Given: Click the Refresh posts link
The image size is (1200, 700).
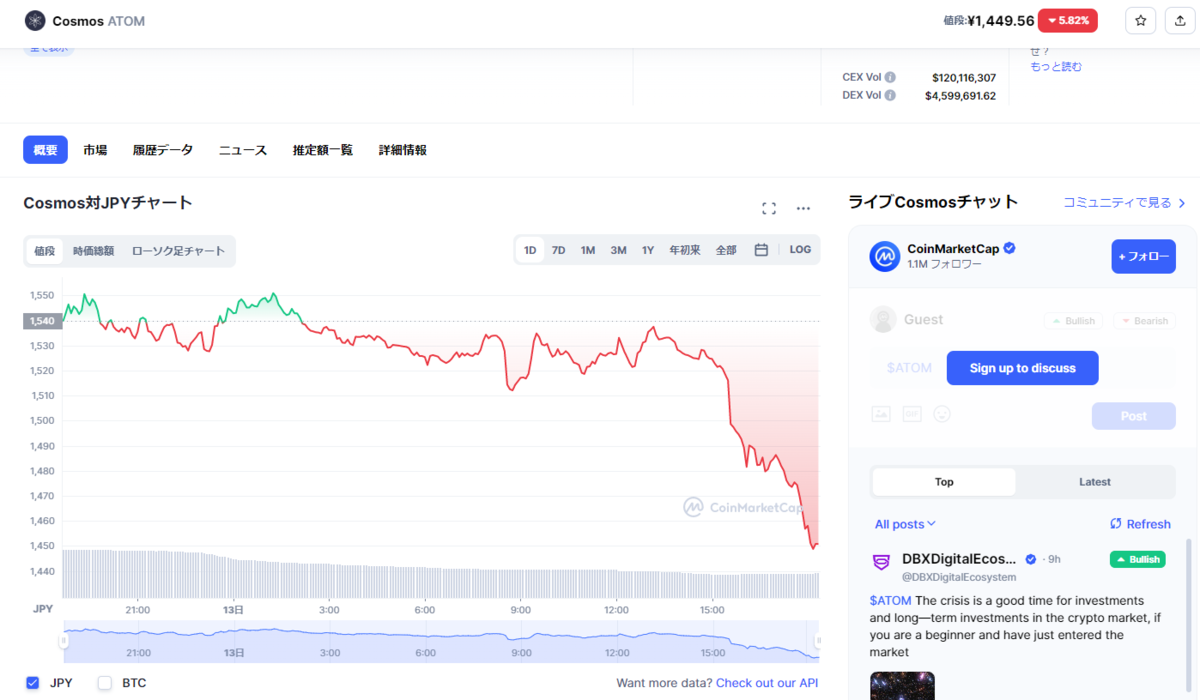Looking at the screenshot, I should pos(1141,524).
